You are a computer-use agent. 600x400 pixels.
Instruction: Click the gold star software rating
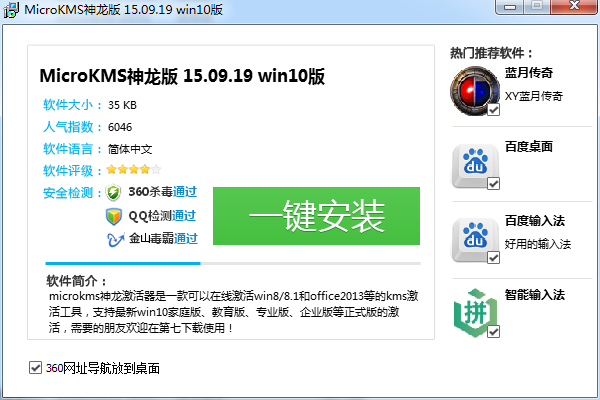[x=134, y=169]
